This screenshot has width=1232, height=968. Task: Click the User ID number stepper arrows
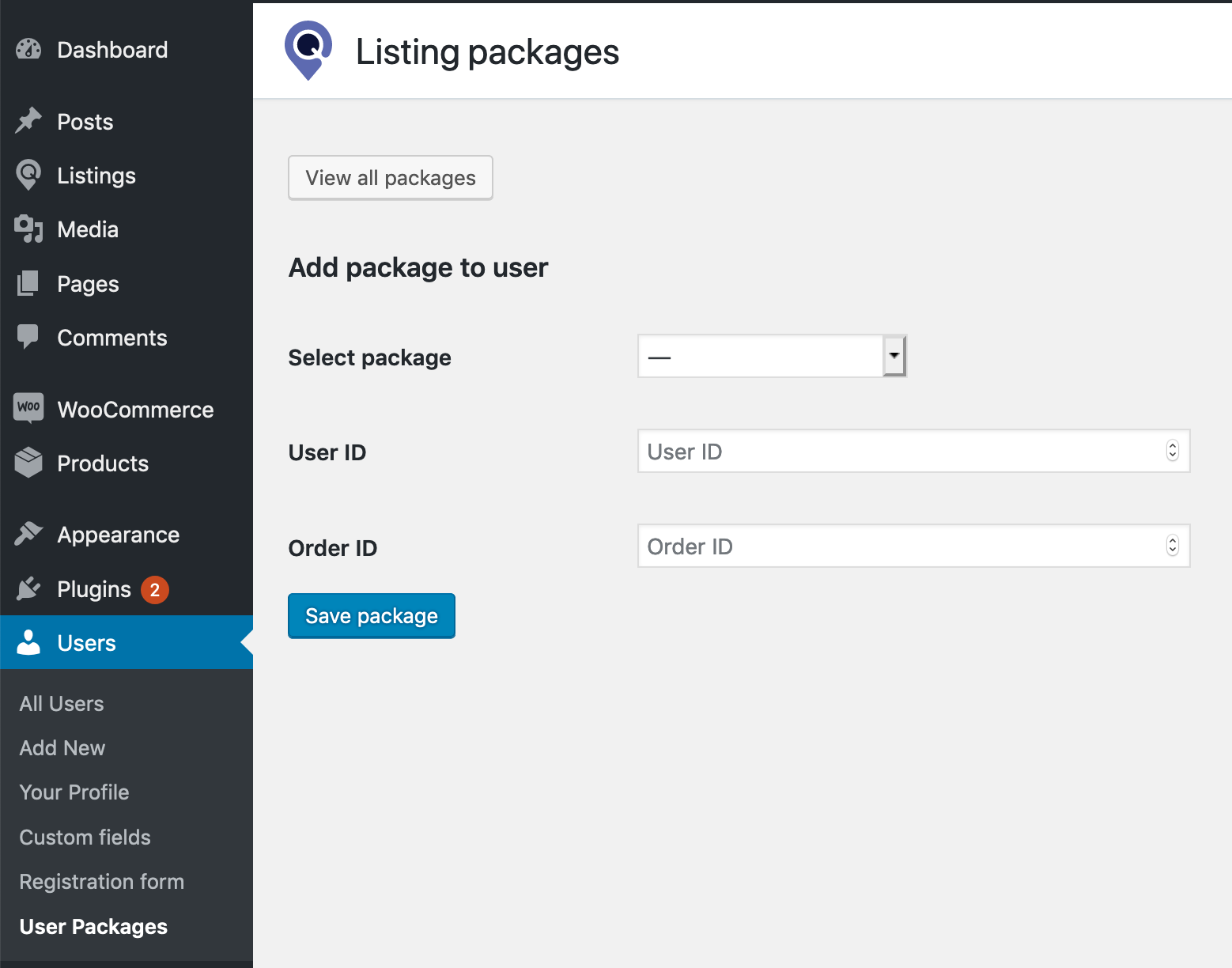click(1173, 451)
